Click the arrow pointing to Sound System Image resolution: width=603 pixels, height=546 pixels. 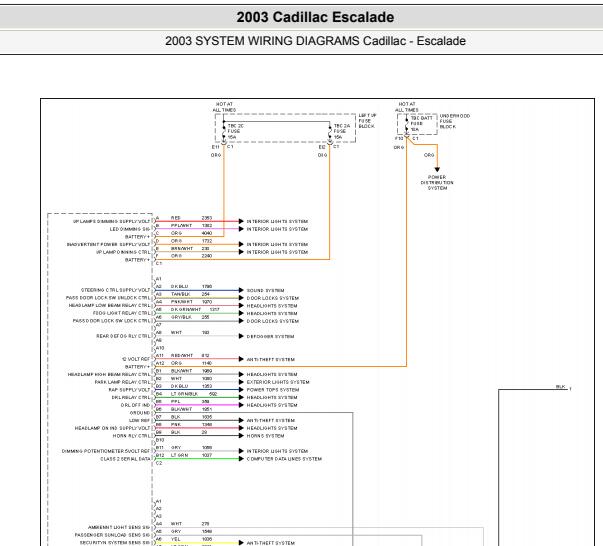(241, 290)
